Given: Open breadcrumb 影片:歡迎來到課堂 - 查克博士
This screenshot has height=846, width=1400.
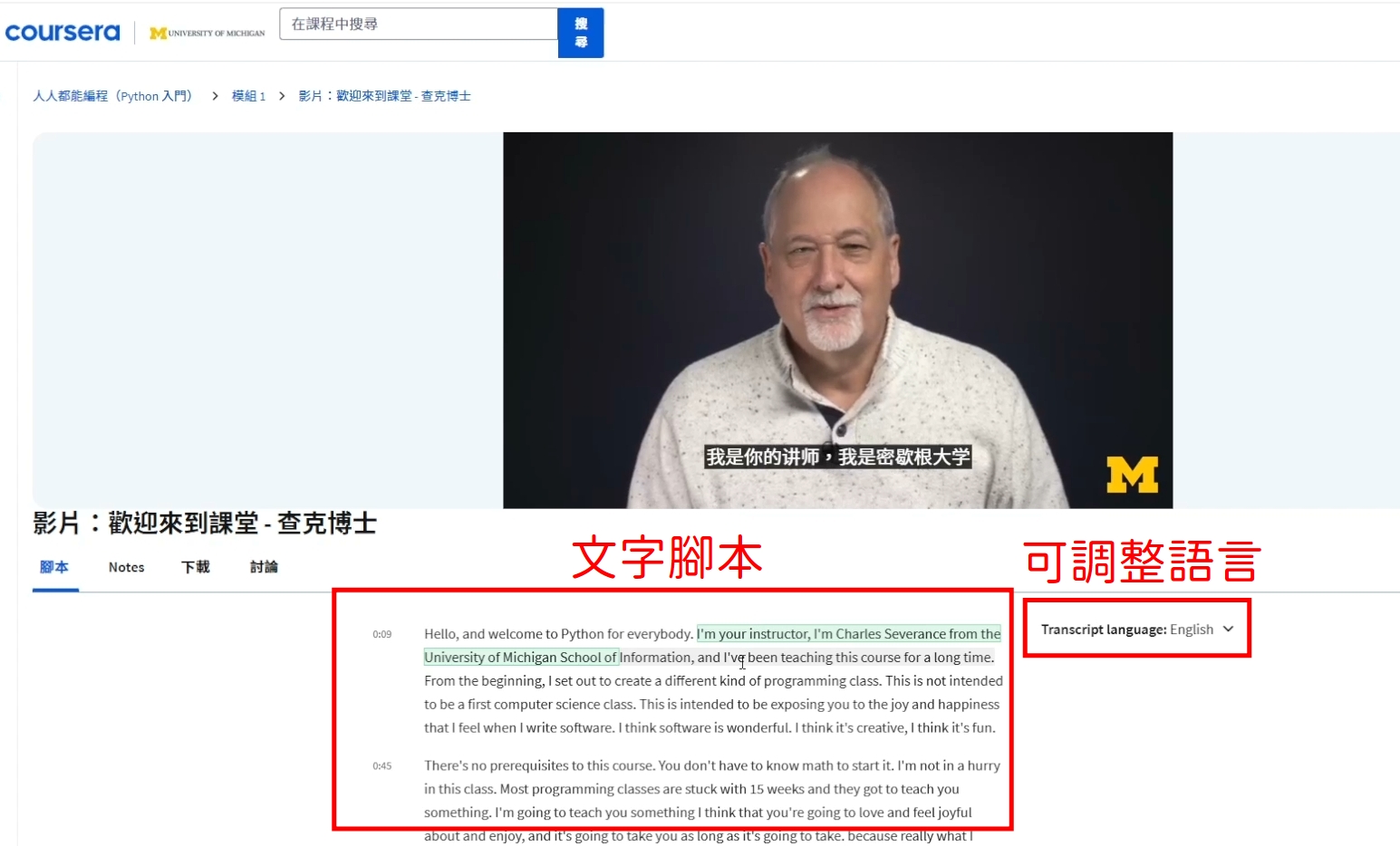Looking at the screenshot, I should (384, 96).
